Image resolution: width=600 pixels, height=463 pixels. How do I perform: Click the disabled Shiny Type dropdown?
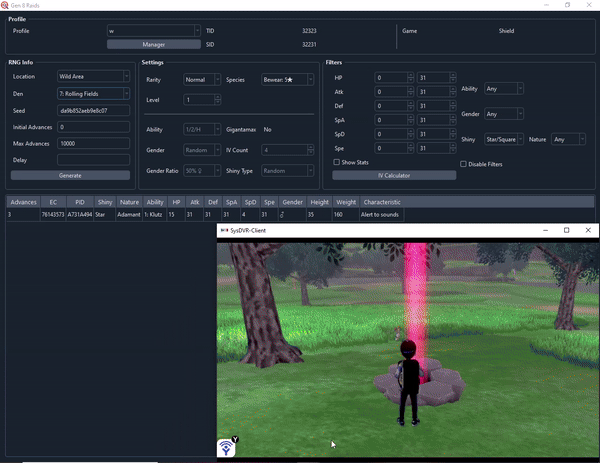tap(287, 171)
